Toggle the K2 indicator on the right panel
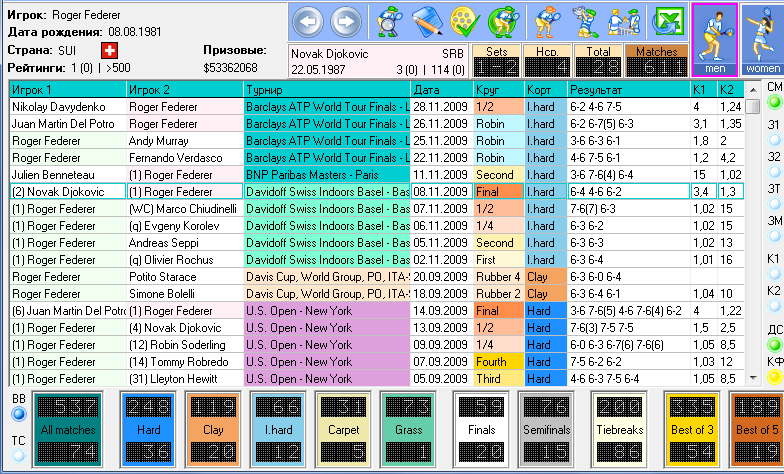The height and width of the screenshot is (474, 784). pyautogui.click(x=774, y=306)
